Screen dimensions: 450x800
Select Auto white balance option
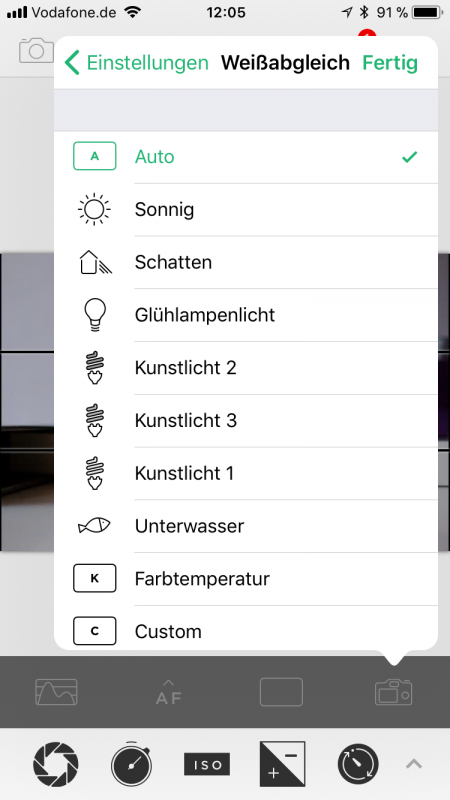pyautogui.click(x=246, y=157)
